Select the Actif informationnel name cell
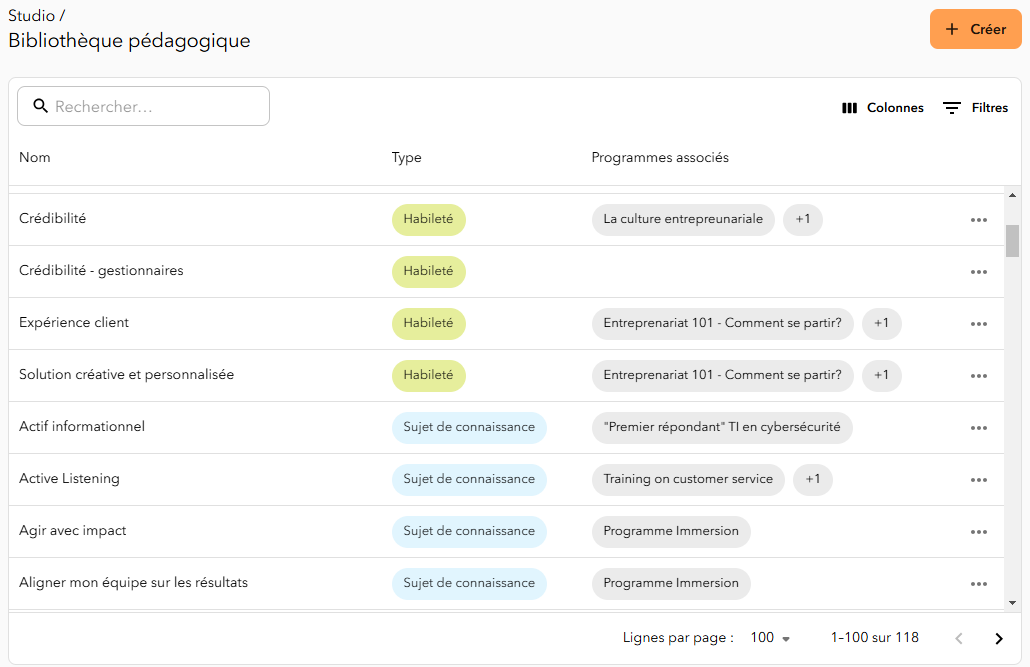 pyautogui.click(x=82, y=426)
